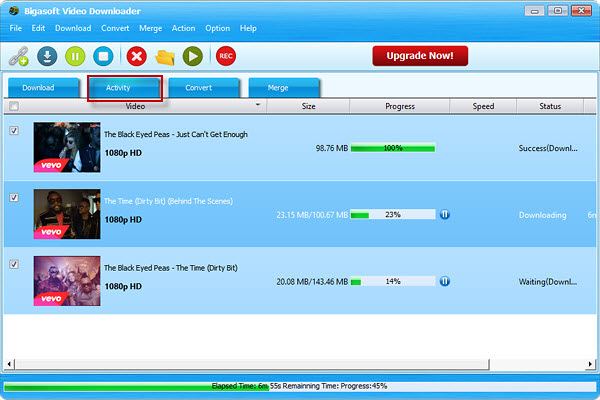600x400 pixels.
Task: Open the Edit menu
Action: tap(38, 28)
